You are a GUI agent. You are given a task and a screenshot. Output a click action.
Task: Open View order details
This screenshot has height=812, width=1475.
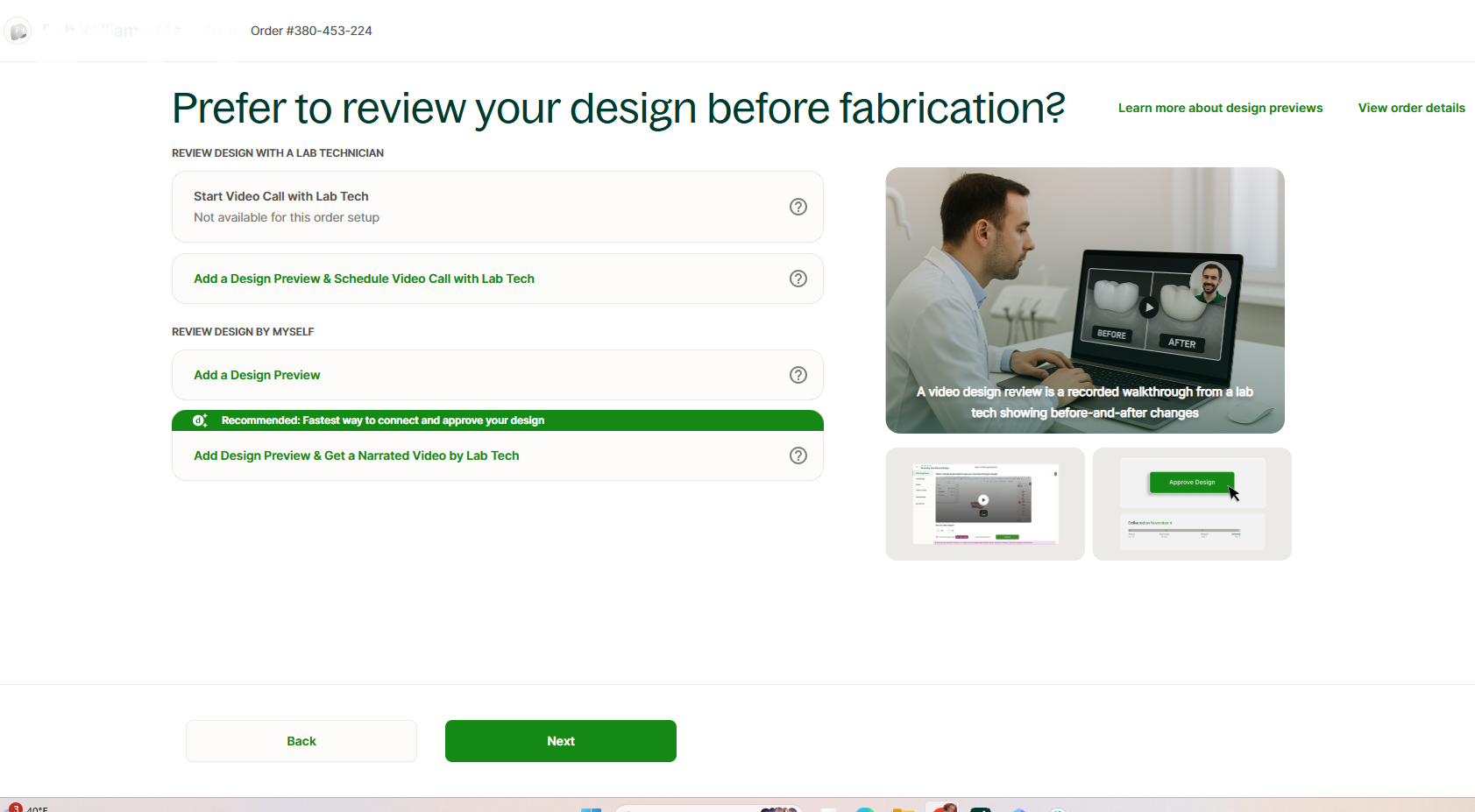(1411, 108)
